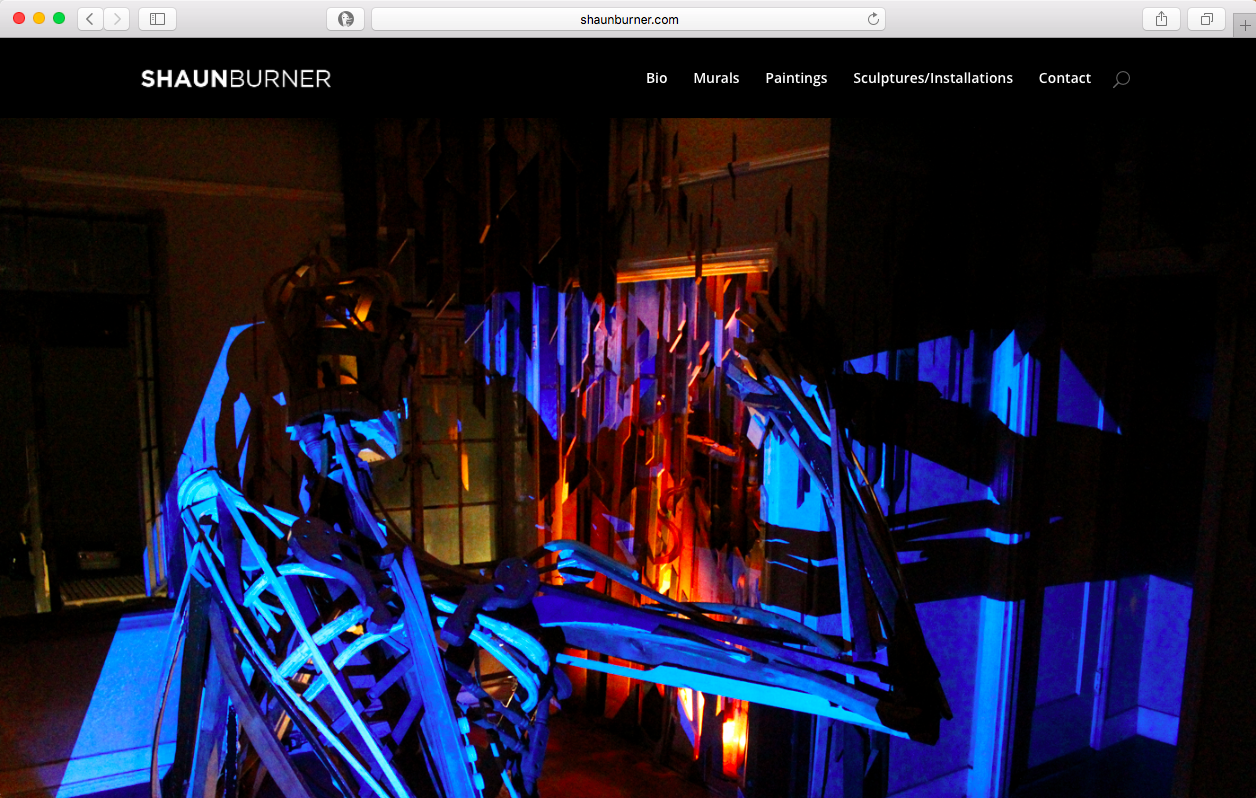Click the SHAUNBURNER site logo
Screen dimensions: 1256x798
pos(236,78)
